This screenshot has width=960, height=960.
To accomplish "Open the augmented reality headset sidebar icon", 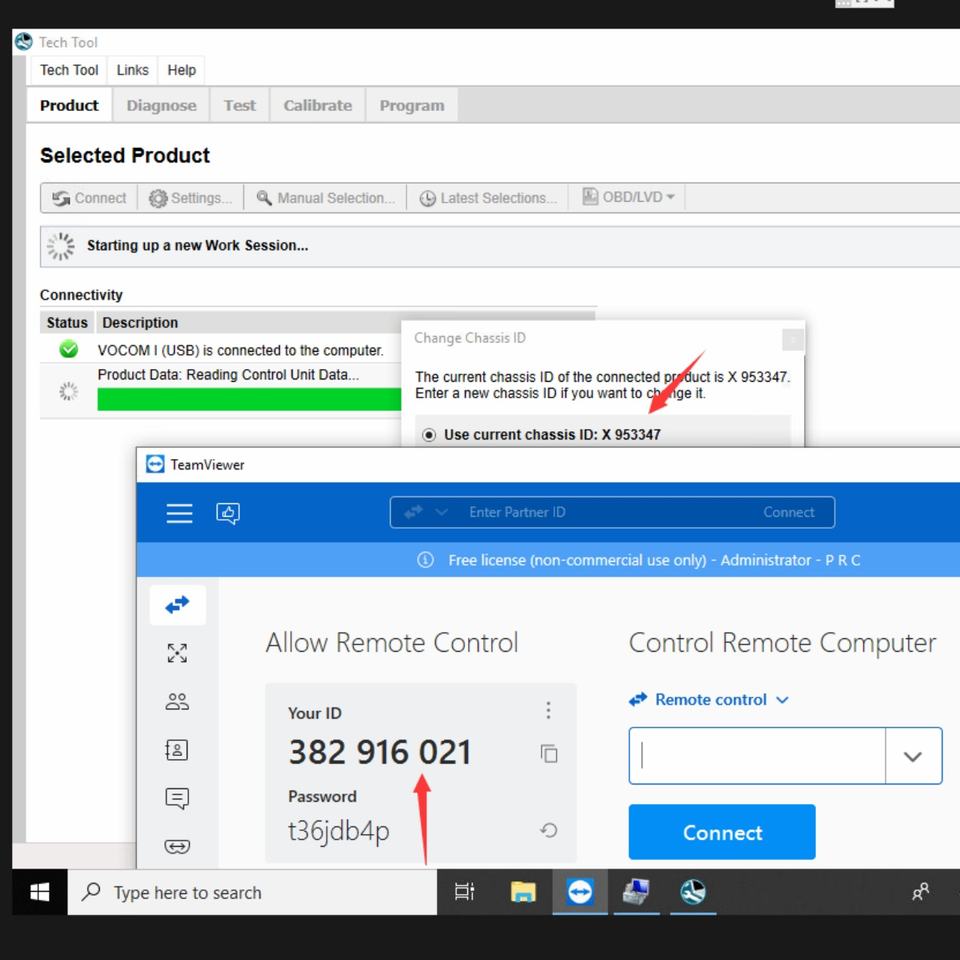I will [x=178, y=846].
